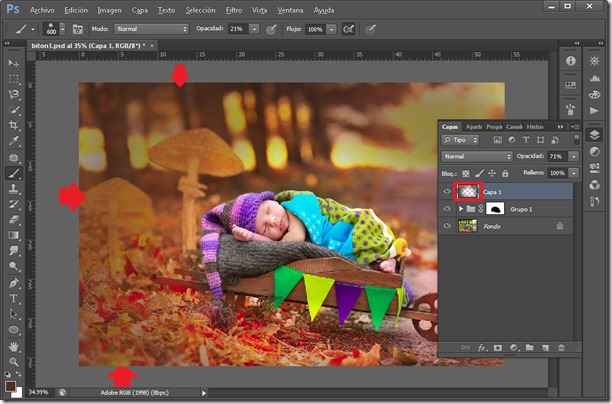Toggle the airbrush icon next to Flujo

click(x=348, y=29)
